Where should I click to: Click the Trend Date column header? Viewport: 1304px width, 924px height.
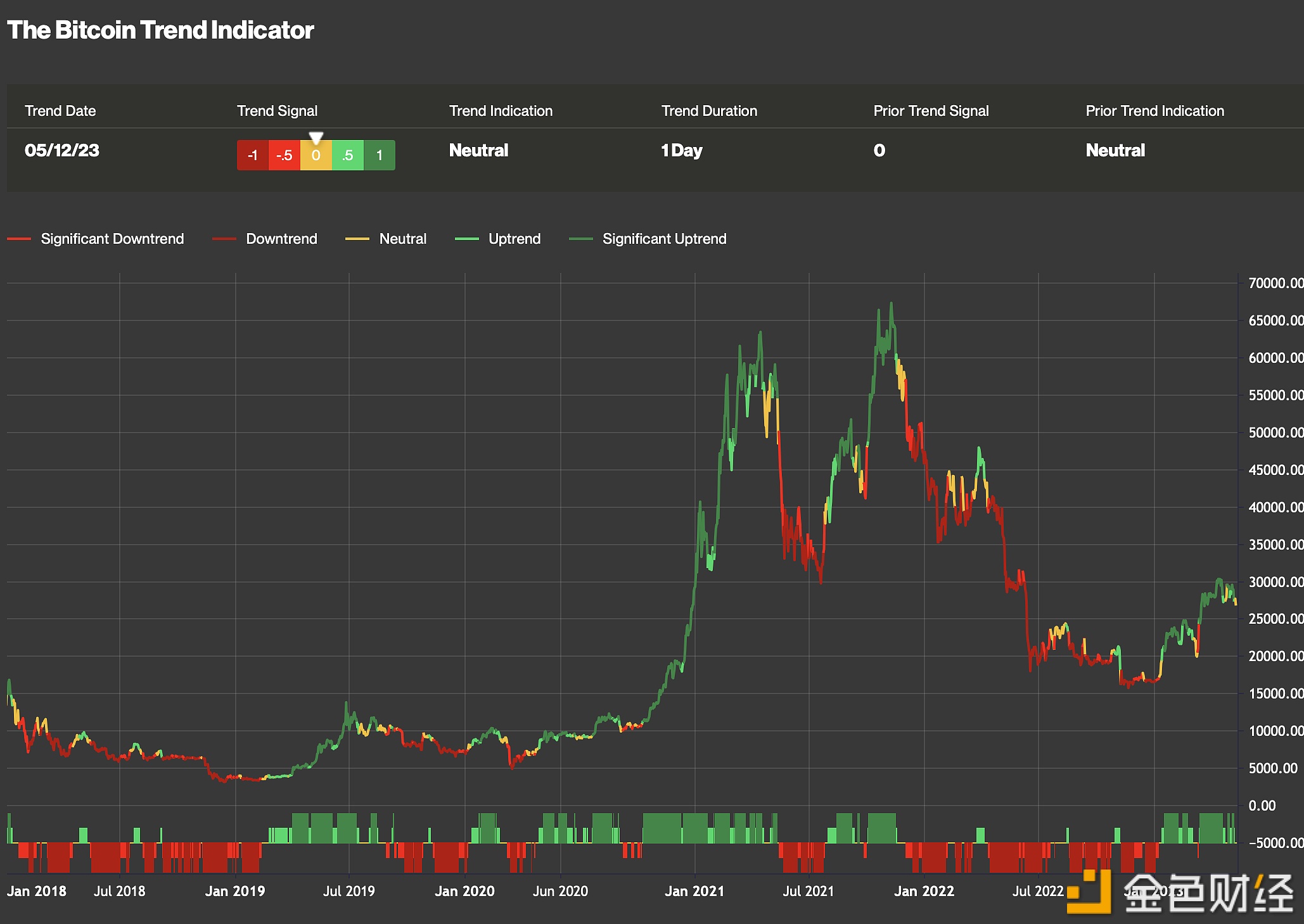60,111
